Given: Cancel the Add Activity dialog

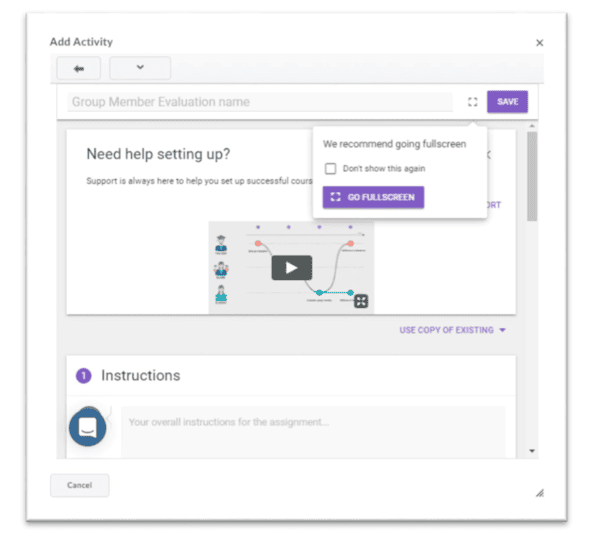Looking at the screenshot, I should point(79,485).
